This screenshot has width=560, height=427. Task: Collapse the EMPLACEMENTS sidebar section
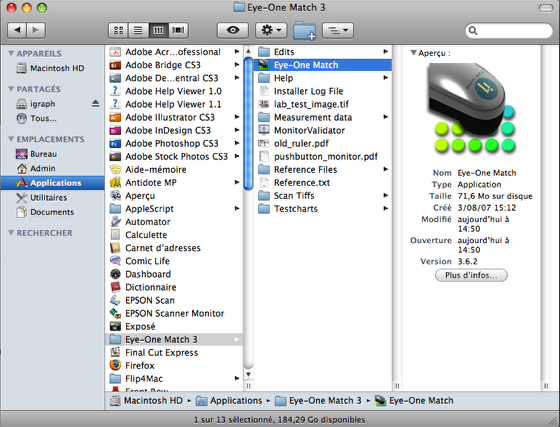(x=11, y=139)
